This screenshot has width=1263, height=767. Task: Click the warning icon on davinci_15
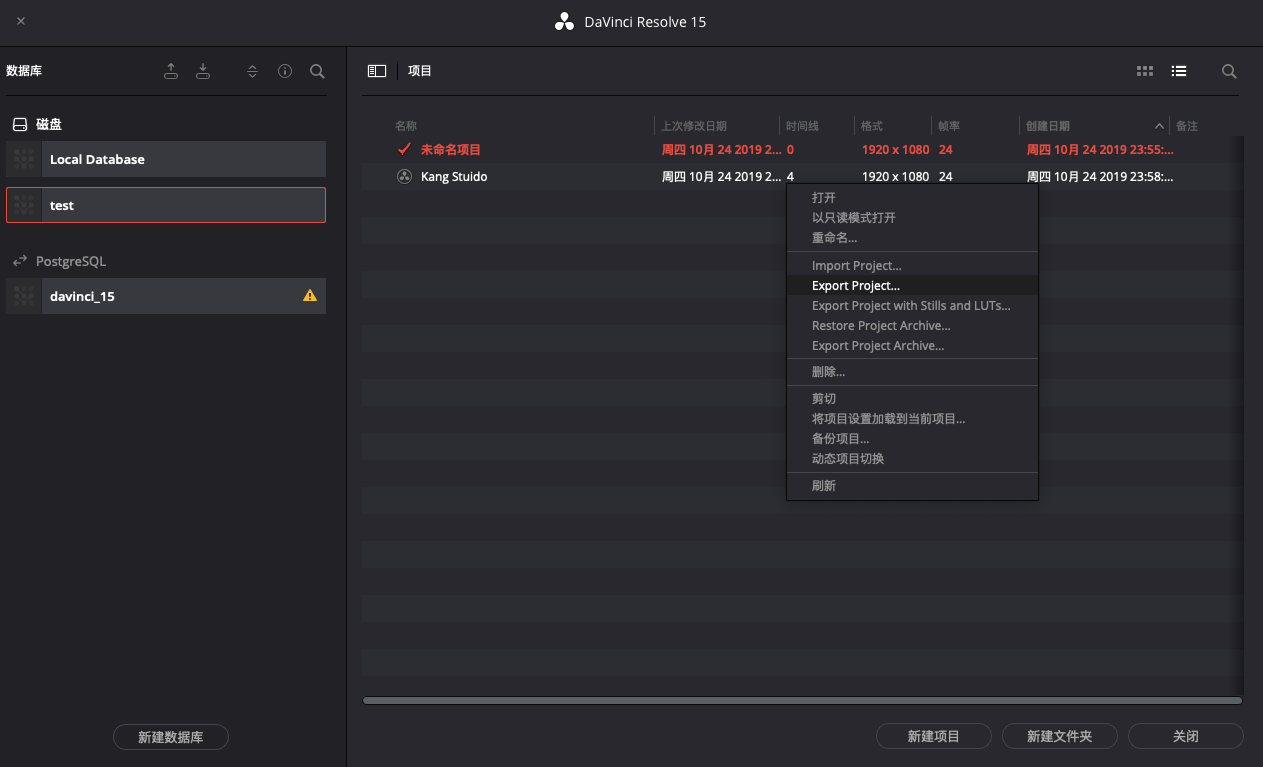(310, 296)
